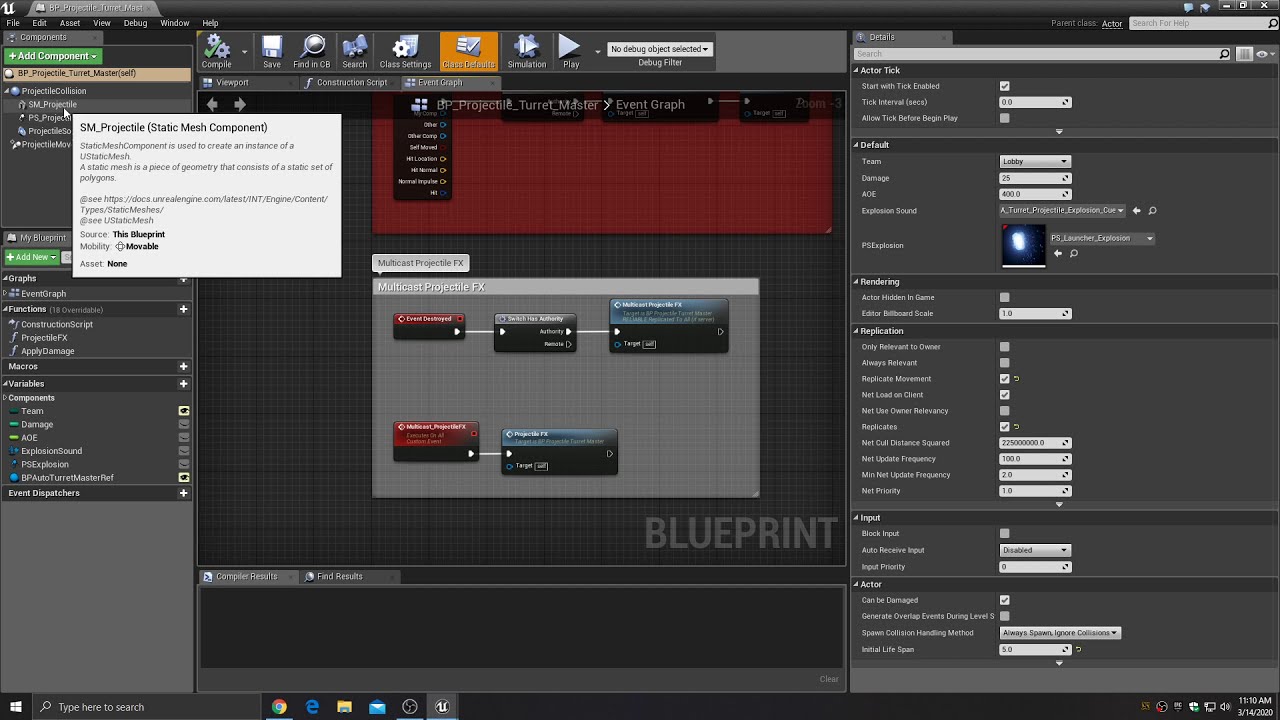The image size is (1280, 720).
Task: Save the blueprint using the Save icon
Action: (x=272, y=52)
